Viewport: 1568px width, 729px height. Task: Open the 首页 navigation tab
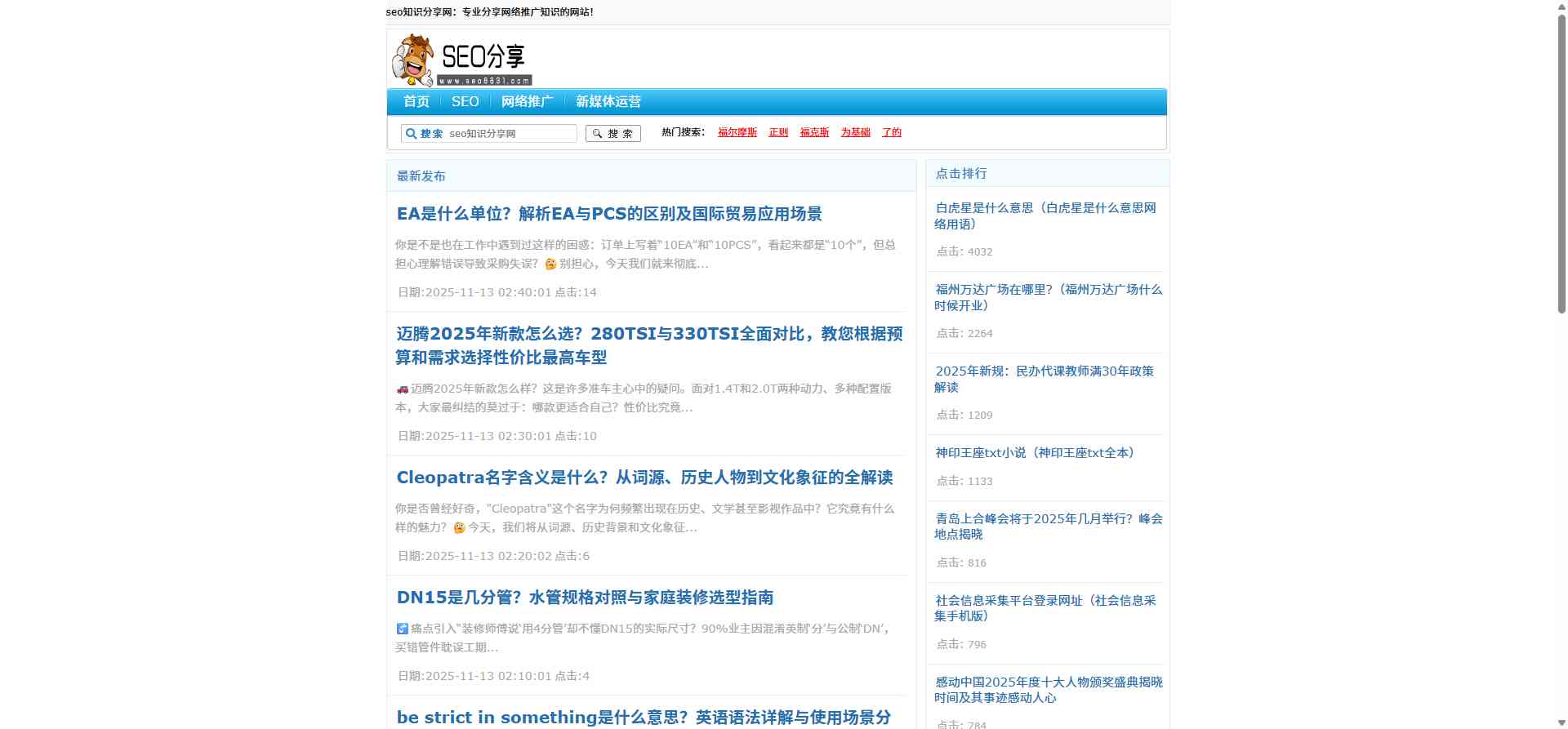[x=416, y=102]
